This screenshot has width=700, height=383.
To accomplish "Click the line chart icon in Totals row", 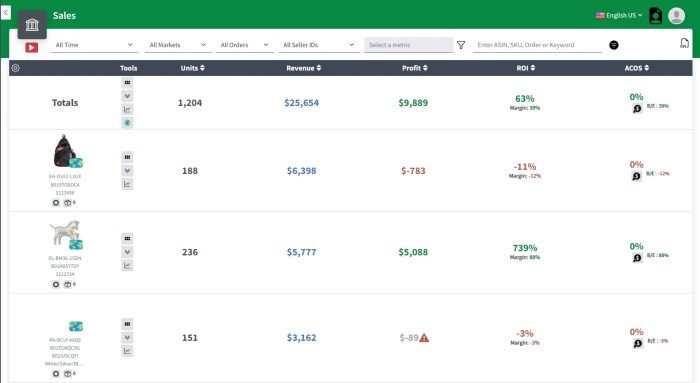I will (127, 109).
